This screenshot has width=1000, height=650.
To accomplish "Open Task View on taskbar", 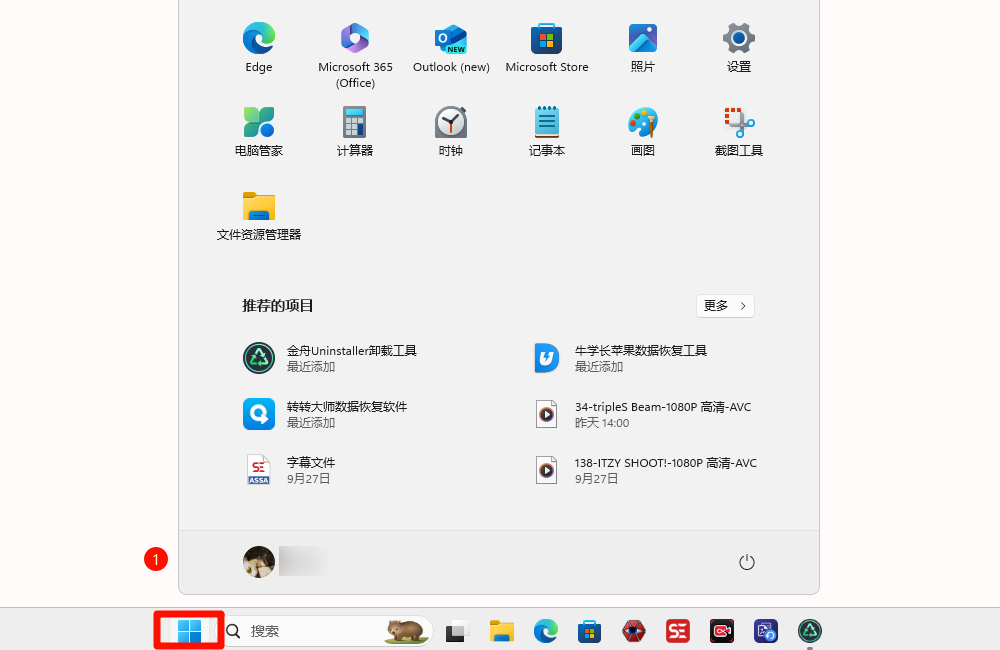I will [x=457, y=631].
